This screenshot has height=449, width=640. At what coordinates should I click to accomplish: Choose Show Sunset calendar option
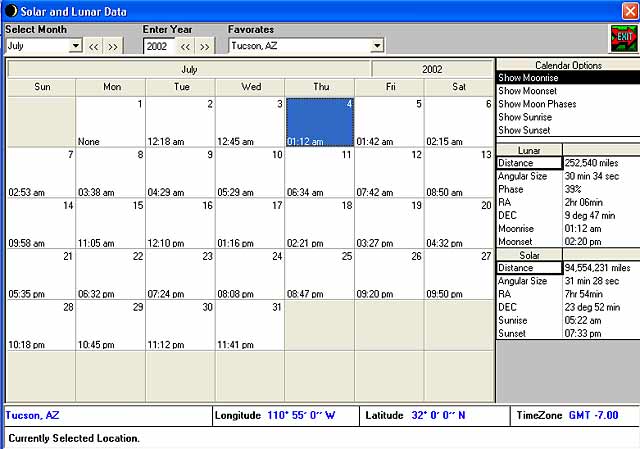(567, 130)
